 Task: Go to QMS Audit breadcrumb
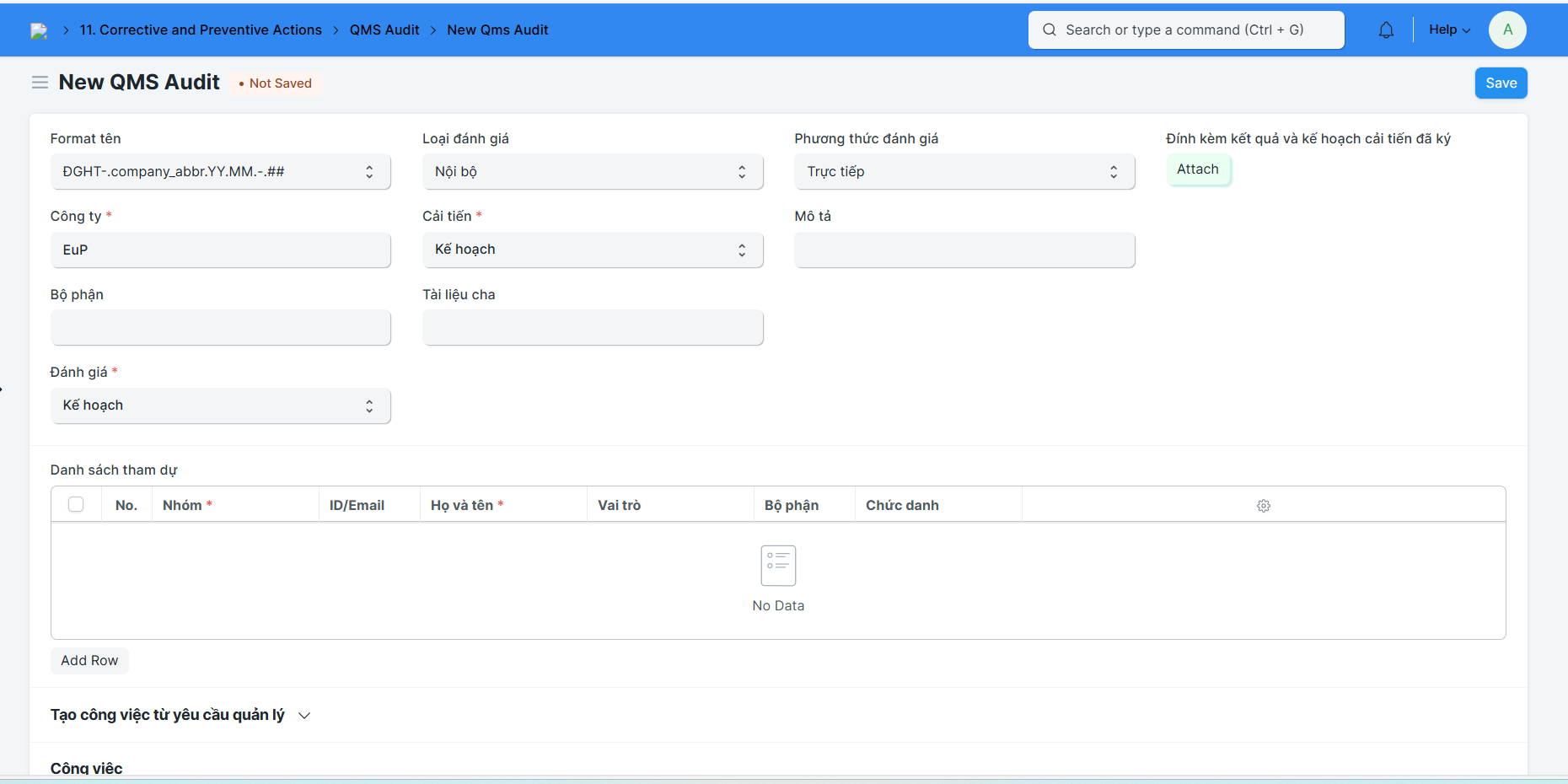point(384,30)
